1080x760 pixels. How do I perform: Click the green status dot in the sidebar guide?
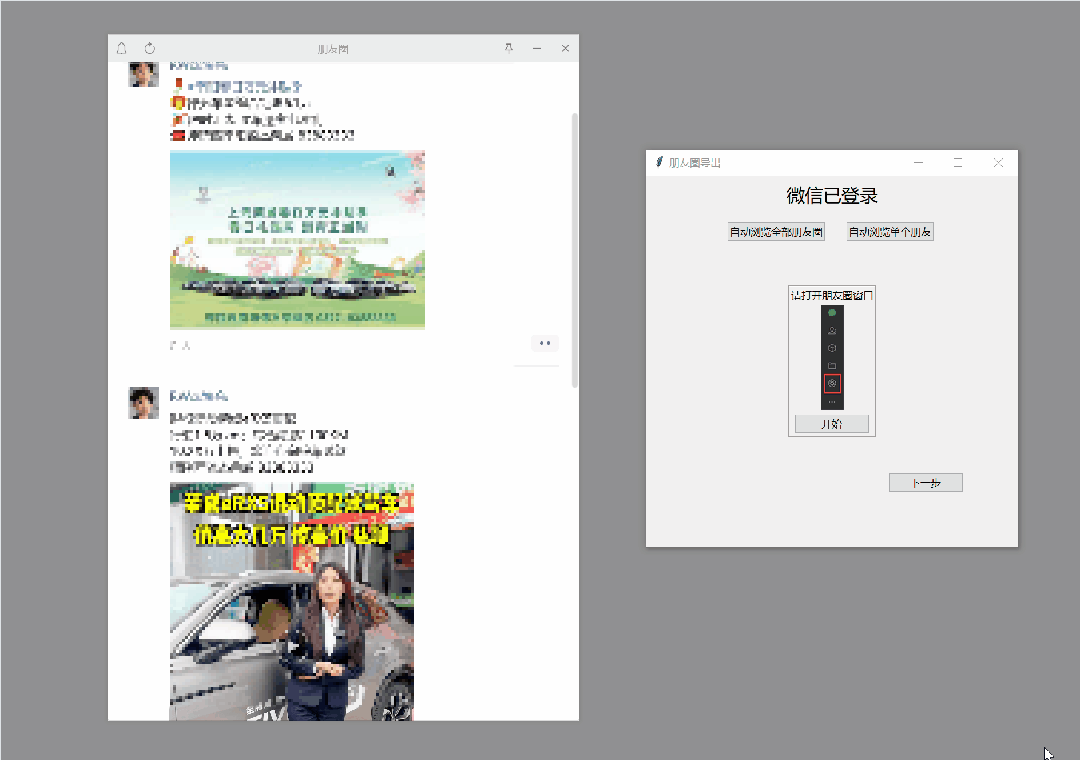click(832, 312)
